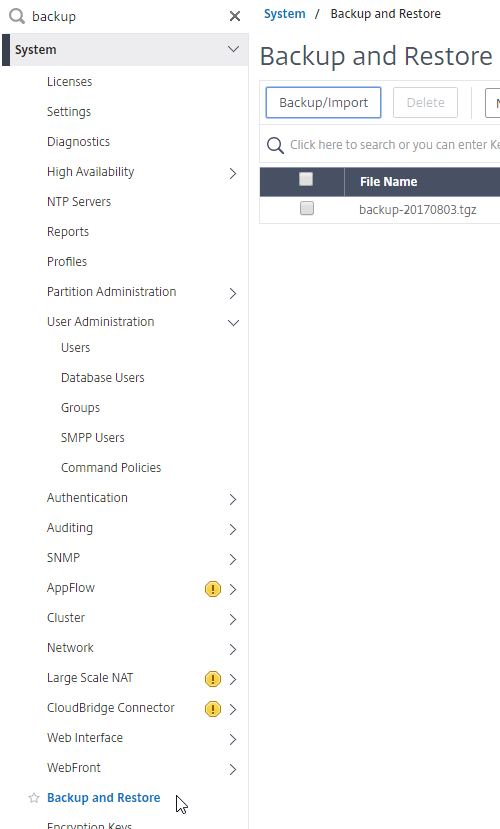The width and height of the screenshot is (500, 829).
Task: Open the Command Policies item
Action: point(111,467)
